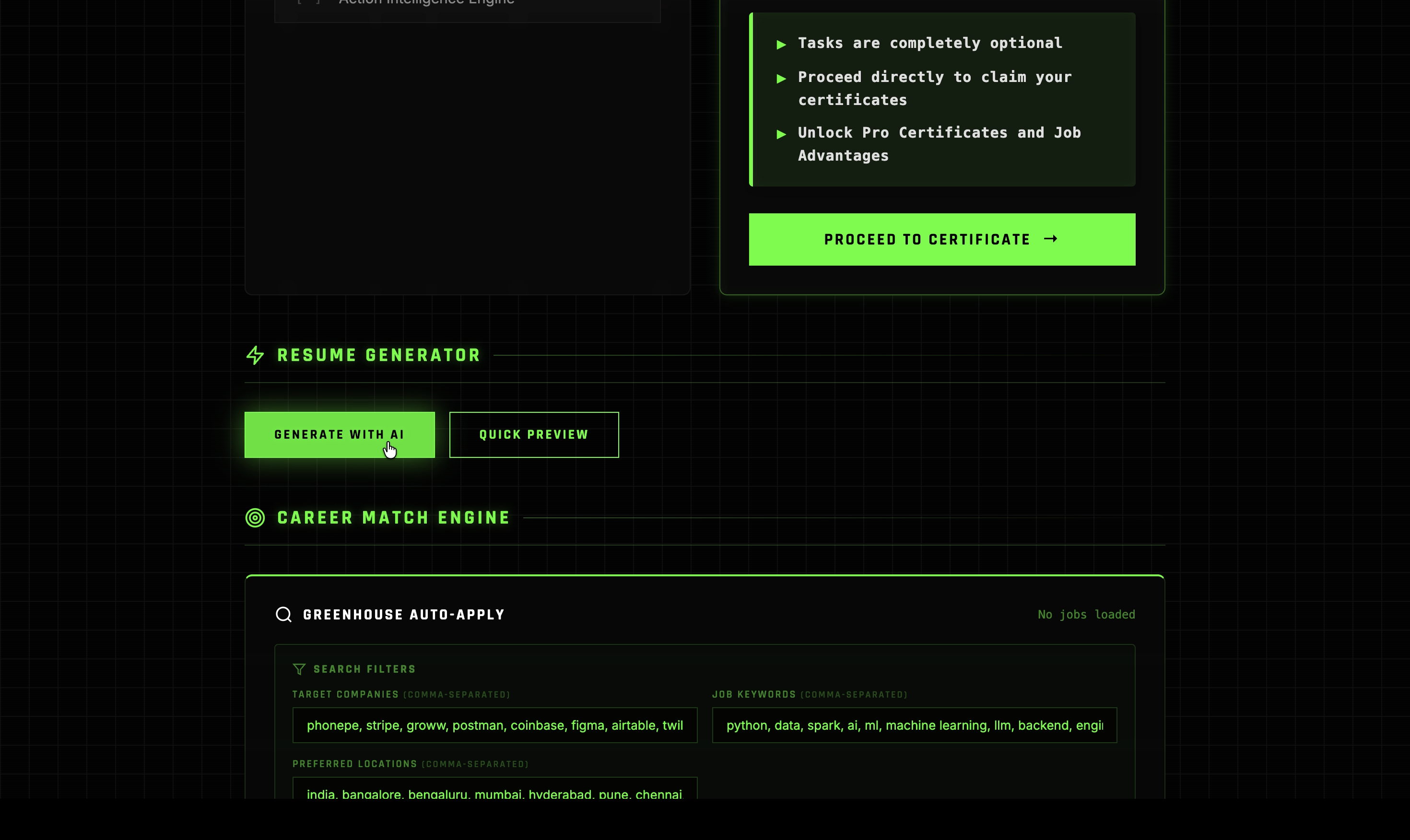Click the 'No jobs loaded' status text
Viewport: 1410px width, 840px height.
(x=1086, y=615)
